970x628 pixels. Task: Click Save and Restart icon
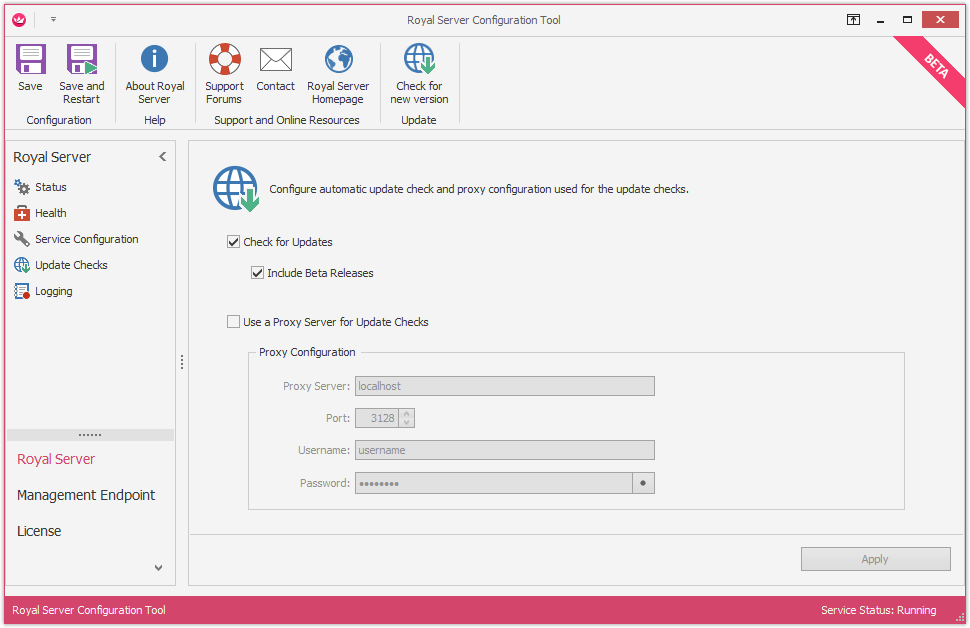click(x=81, y=61)
